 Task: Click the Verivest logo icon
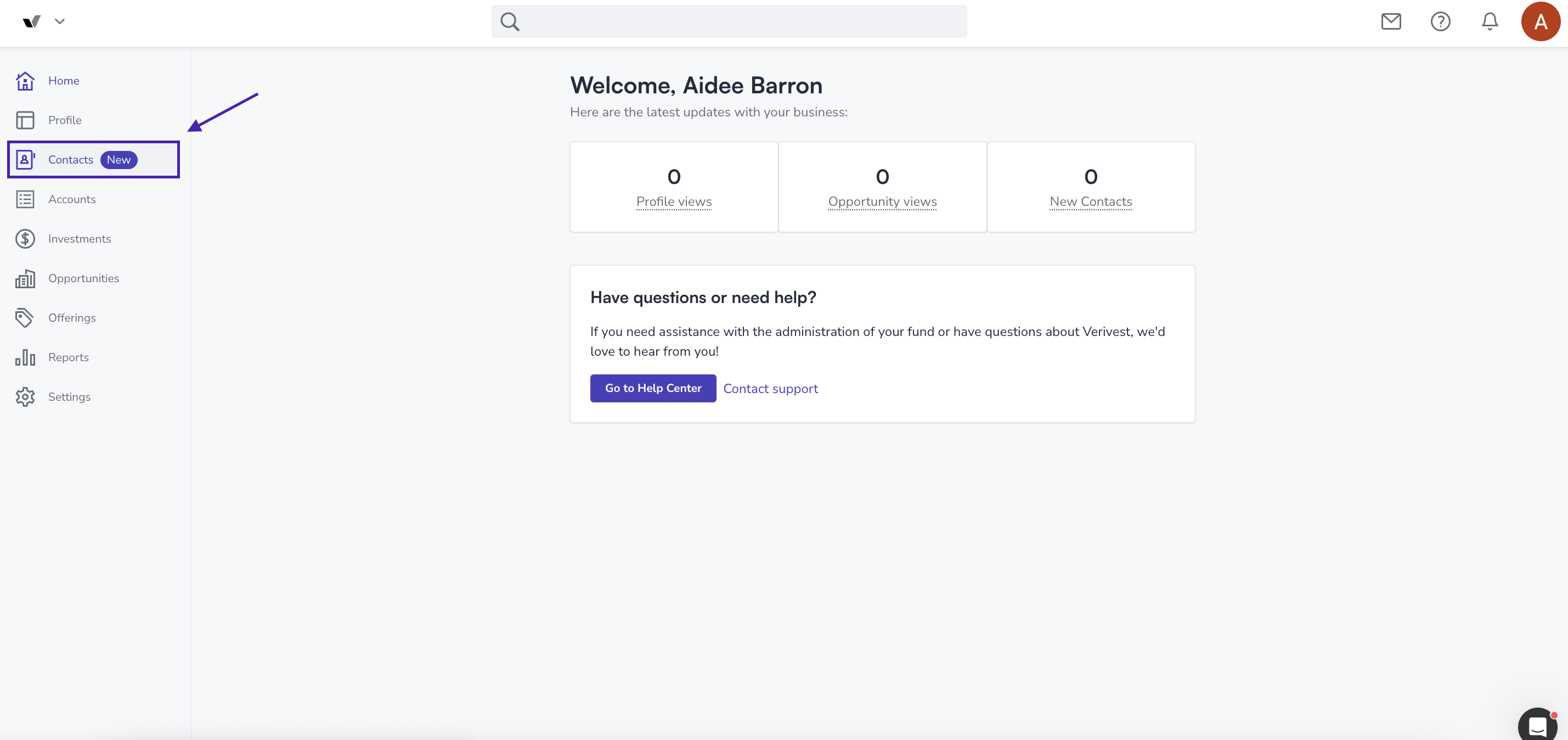[x=32, y=21]
